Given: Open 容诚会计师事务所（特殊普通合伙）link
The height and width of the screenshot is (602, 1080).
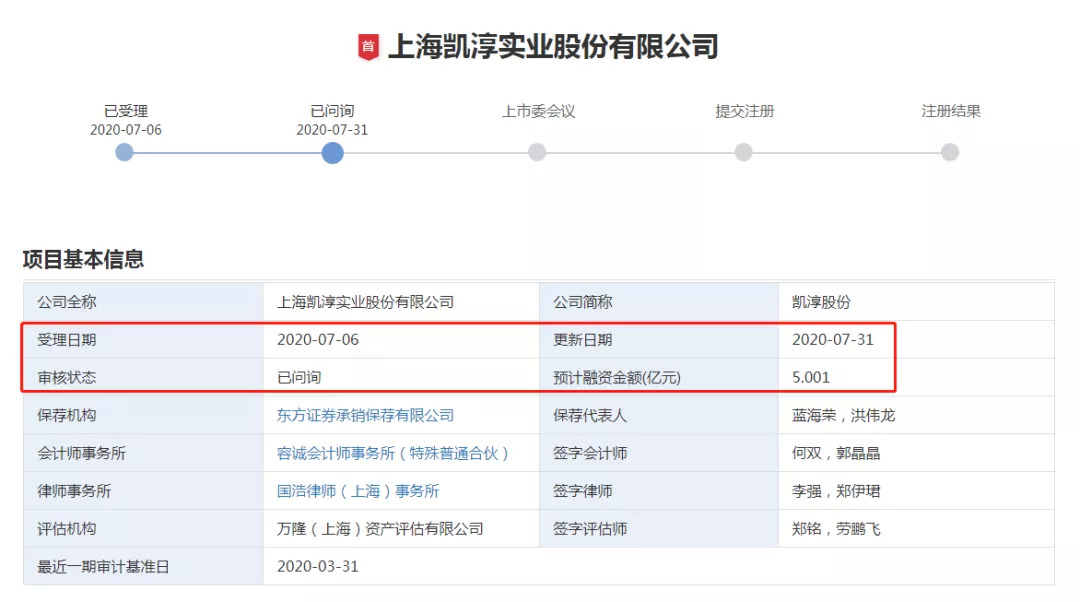Looking at the screenshot, I should click(x=393, y=453).
